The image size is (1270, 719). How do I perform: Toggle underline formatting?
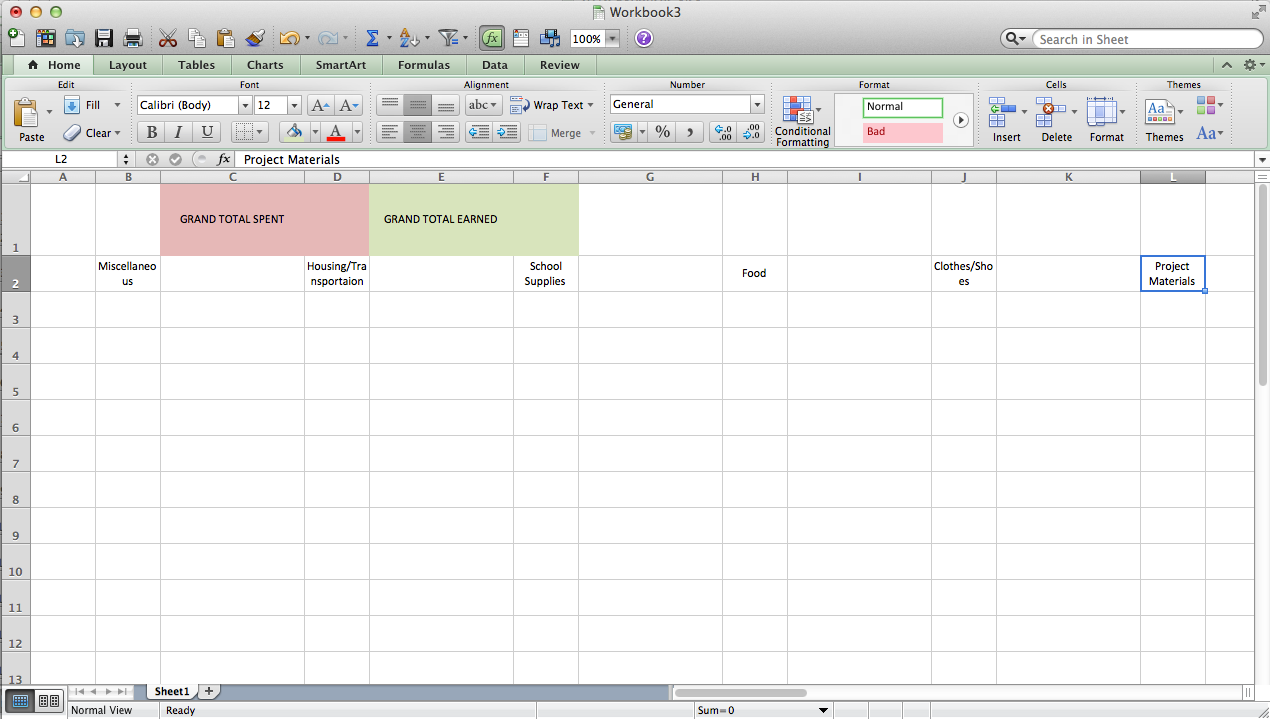(206, 131)
